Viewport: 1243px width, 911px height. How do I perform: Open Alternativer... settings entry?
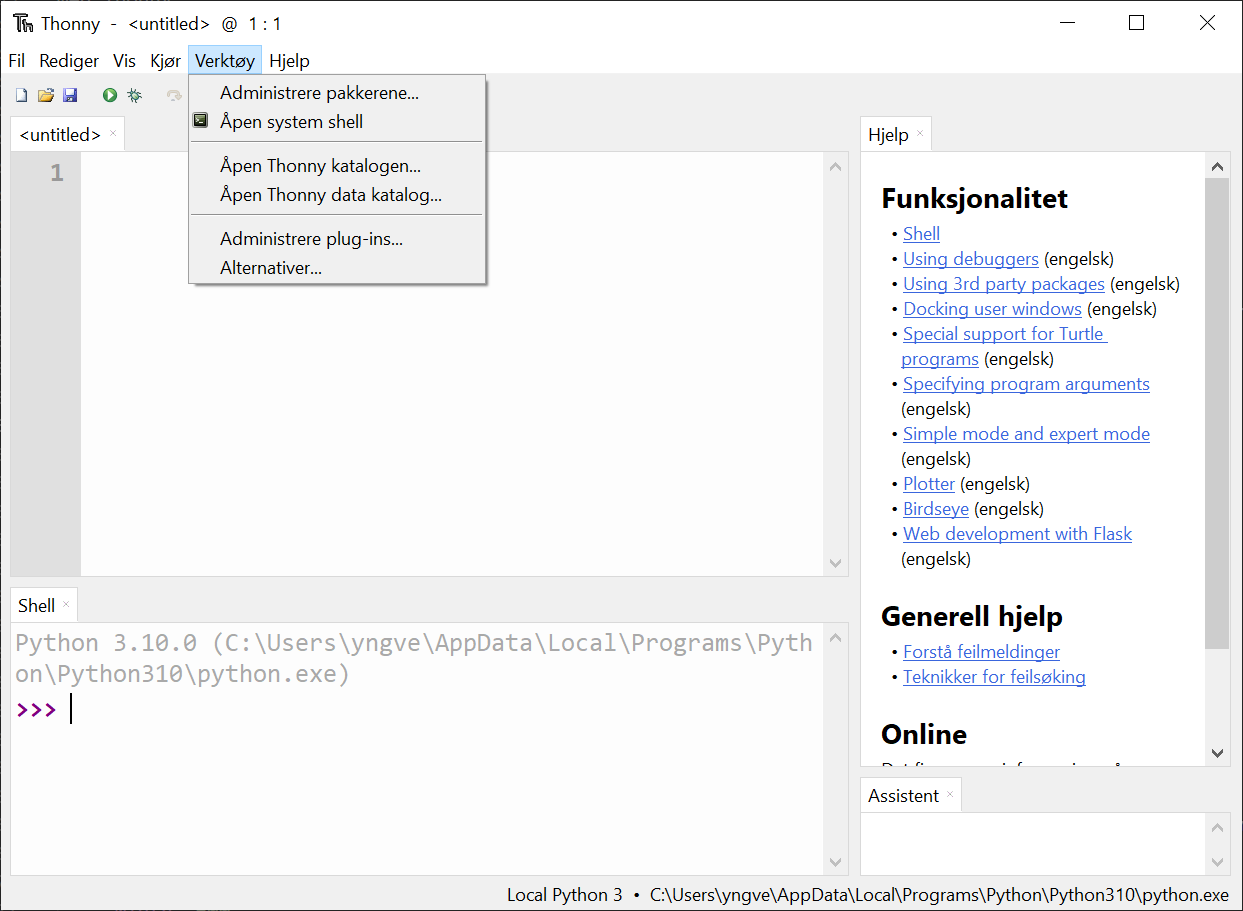(x=337, y=268)
